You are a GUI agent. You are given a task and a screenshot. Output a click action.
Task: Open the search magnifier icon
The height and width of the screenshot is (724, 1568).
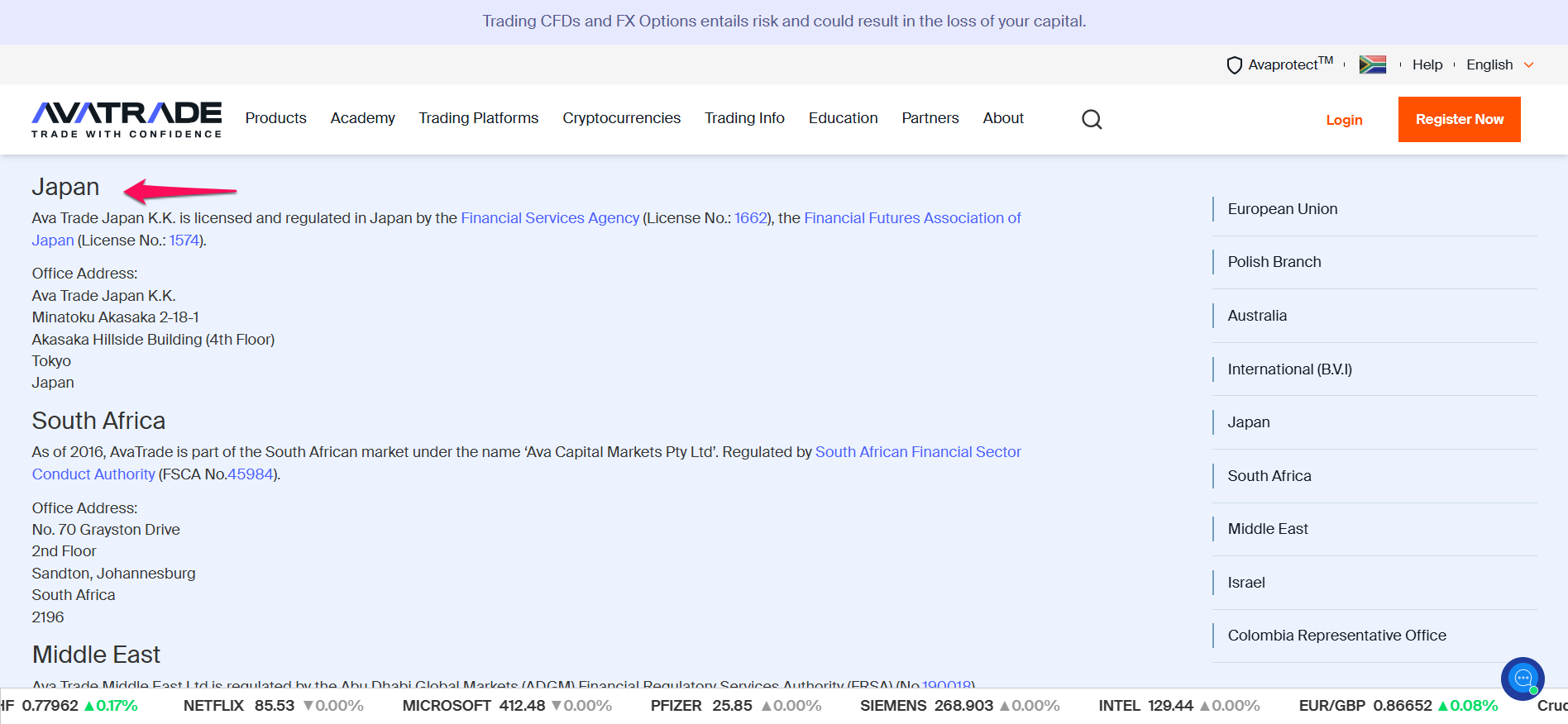(x=1092, y=119)
